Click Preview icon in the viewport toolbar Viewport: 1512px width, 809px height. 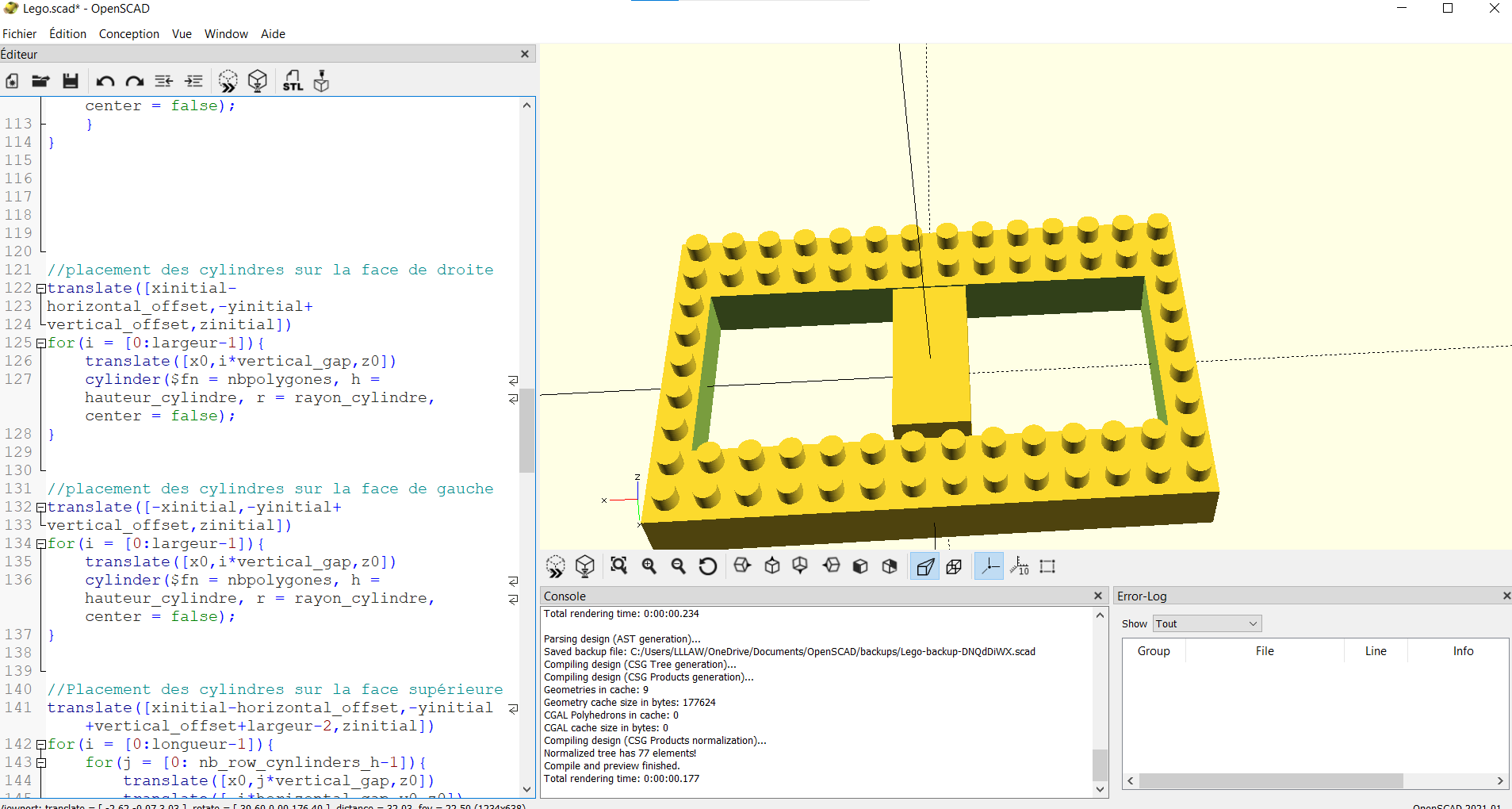tap(555, 566)
